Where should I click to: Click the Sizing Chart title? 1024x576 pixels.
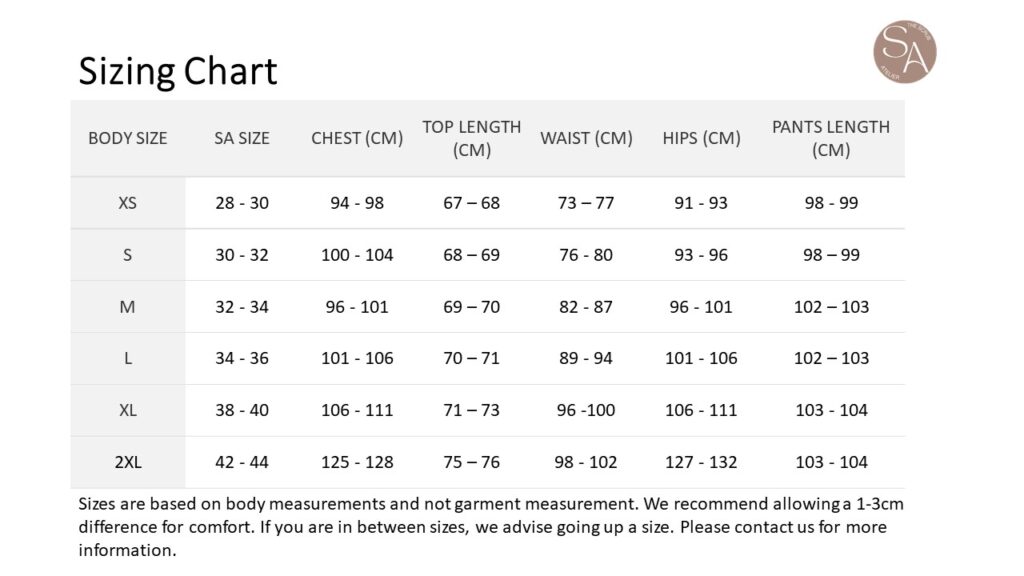[178, 72]
